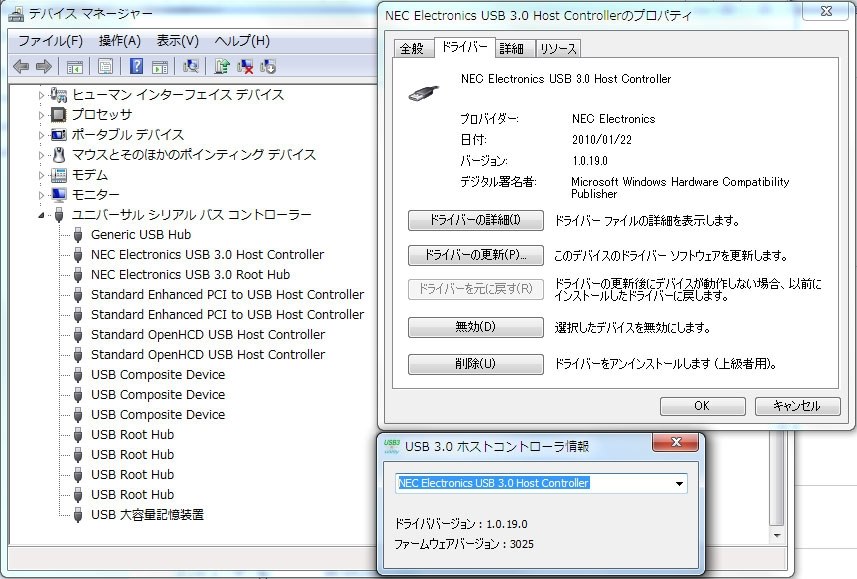Click the Properties toolbar icon
This screenshot has height=579, width=857.
105,67
